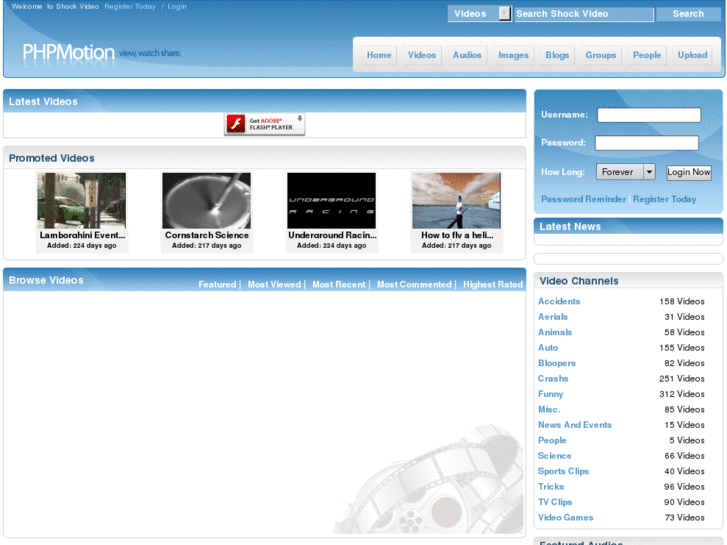Open the TV Clips video channel
Screen dimensions: 727x545
point(555,502)
